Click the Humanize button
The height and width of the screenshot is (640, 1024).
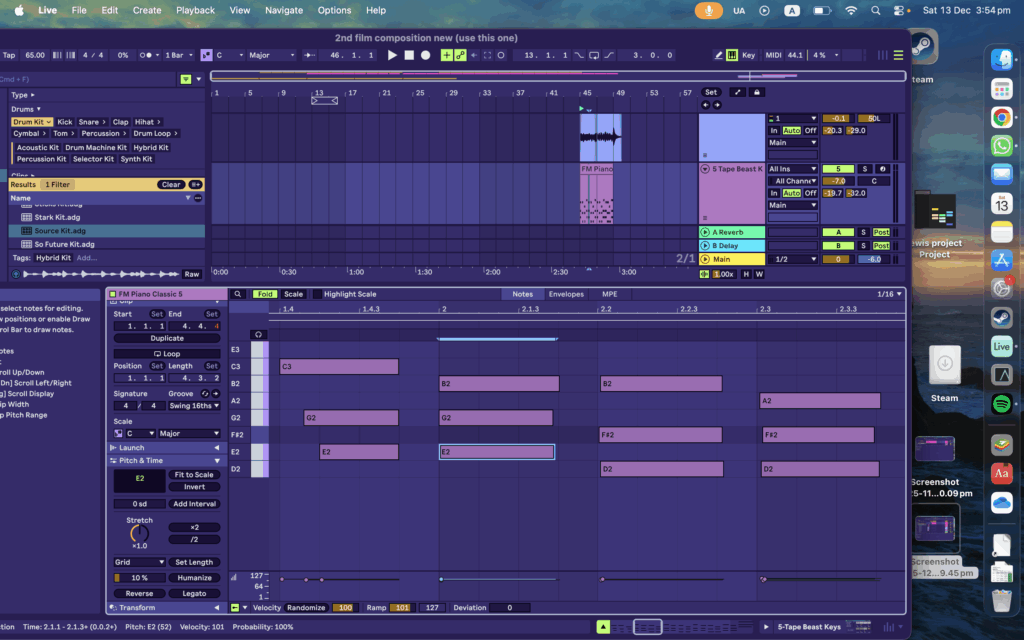[x=194, y=578]
